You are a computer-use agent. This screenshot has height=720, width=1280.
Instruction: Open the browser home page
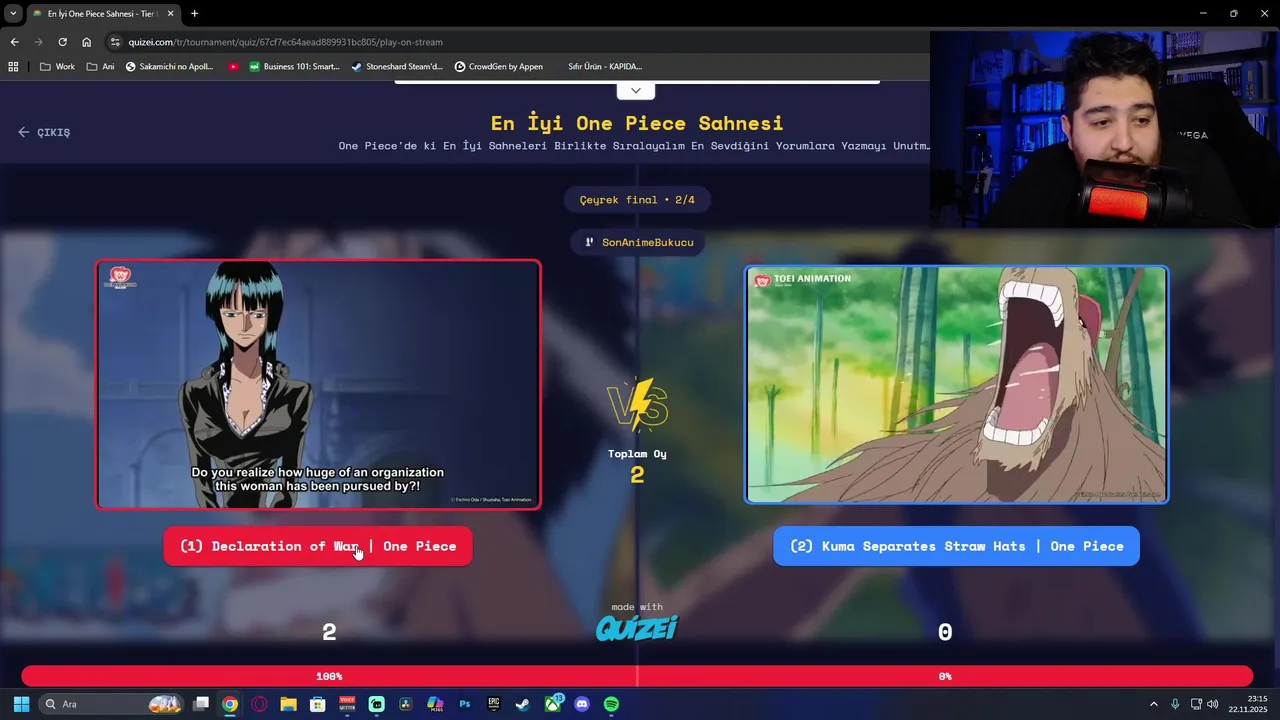(86, 42)
